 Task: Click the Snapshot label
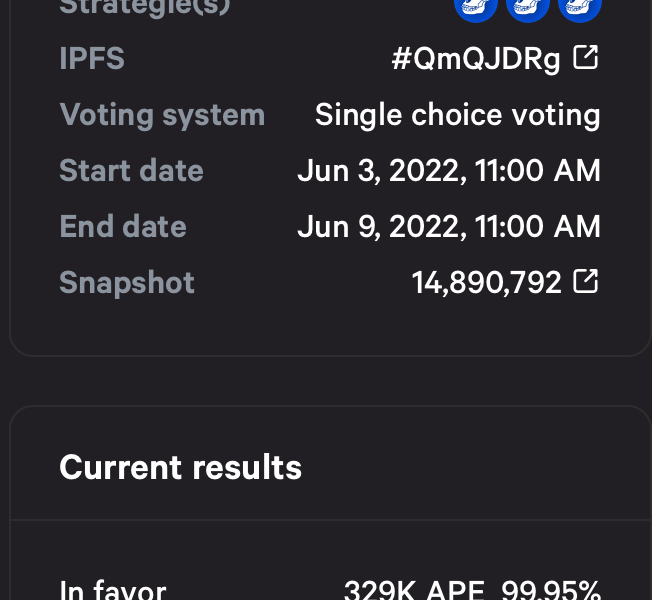[127, 283]
